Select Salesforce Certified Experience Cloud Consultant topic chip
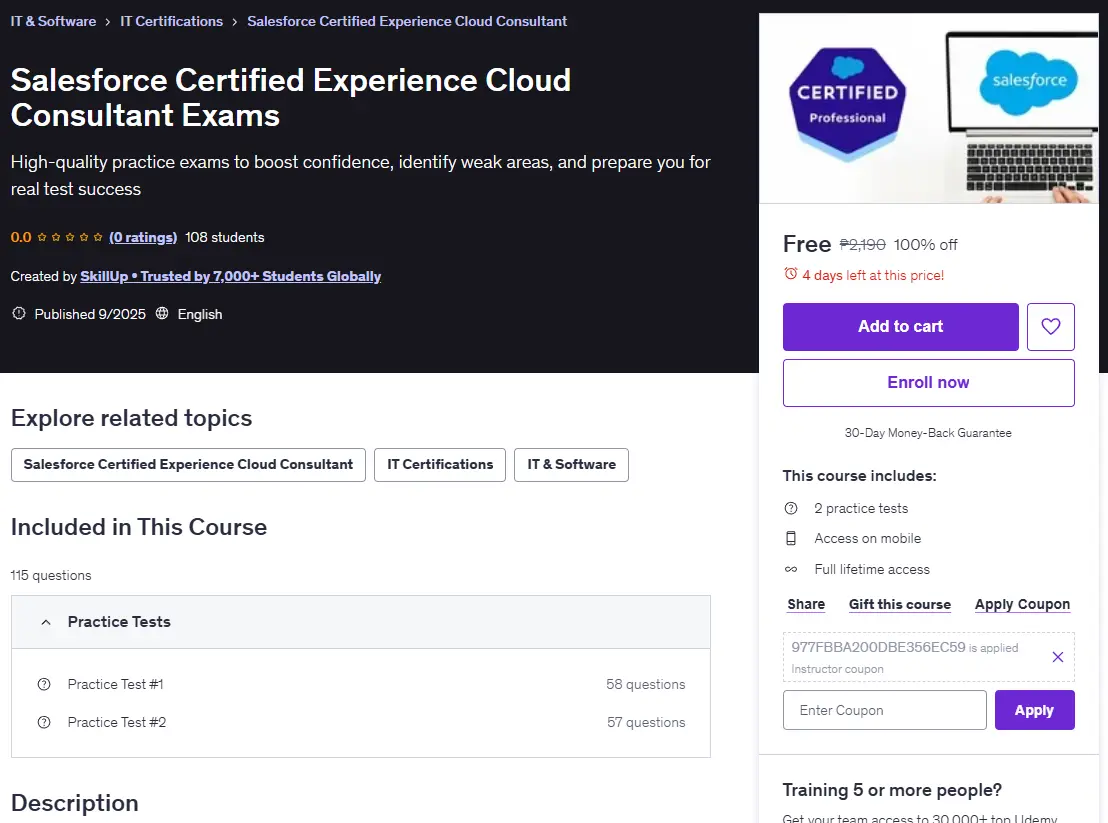1108x823 pixels. (188, 465)
